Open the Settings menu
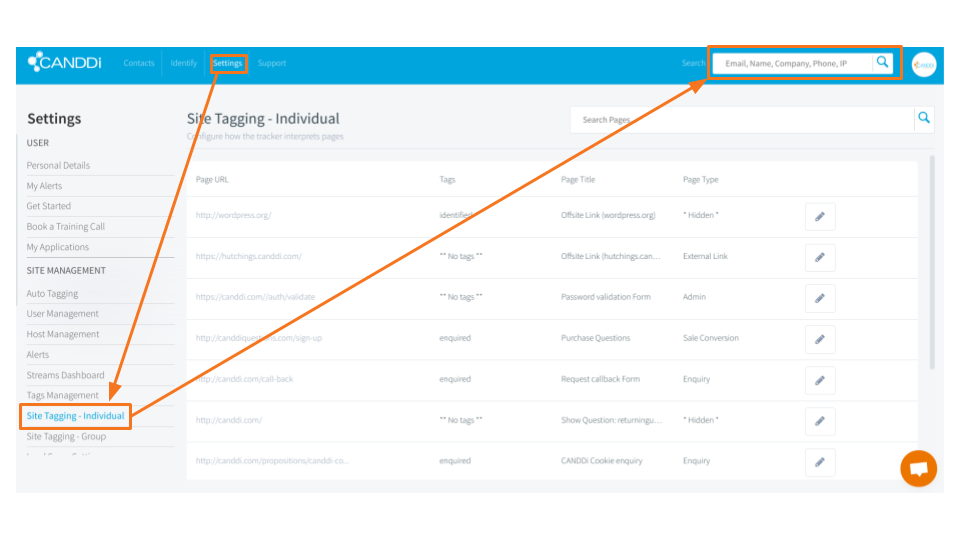This screenshot has height=540, width=960. (x=228, y=63)
